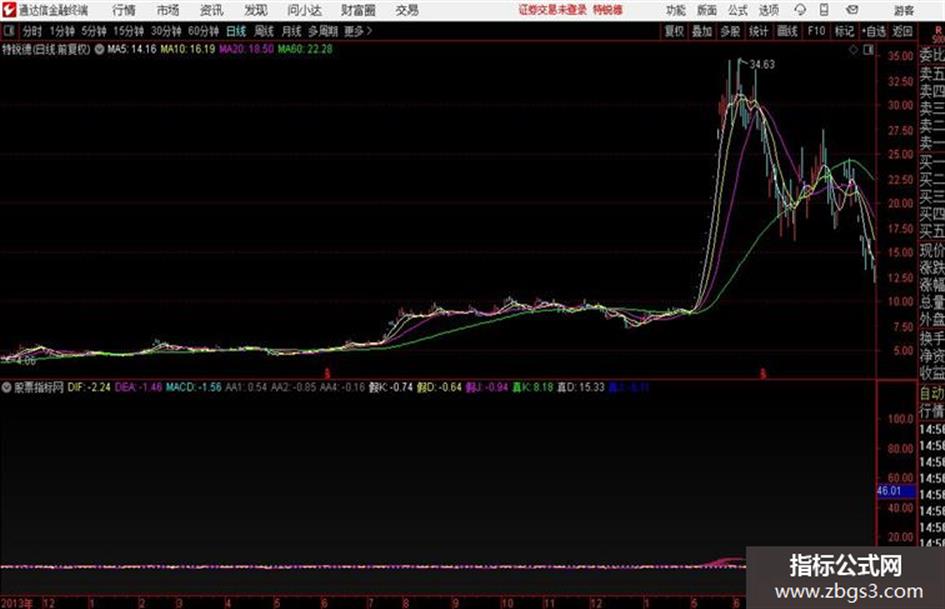
Task: Click the 特锐德 stock name in title bar
Action: click(x=608, y=10)
